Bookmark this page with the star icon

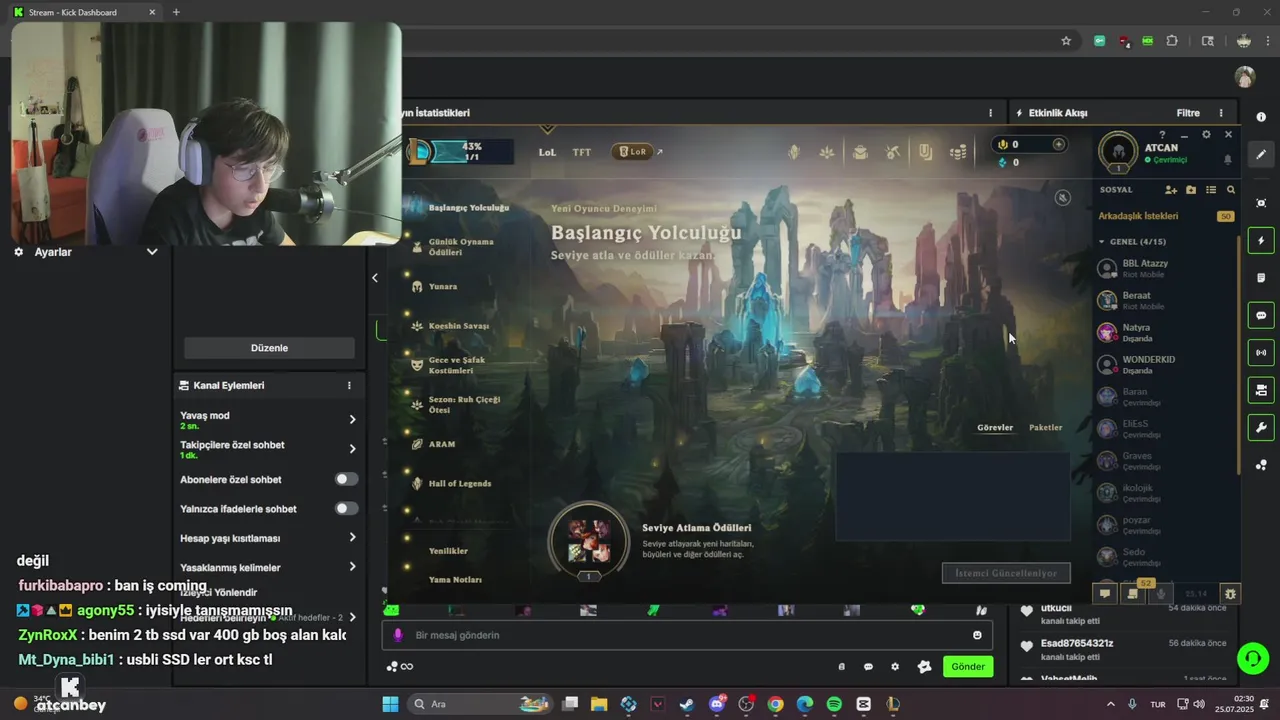point(1066,41)
